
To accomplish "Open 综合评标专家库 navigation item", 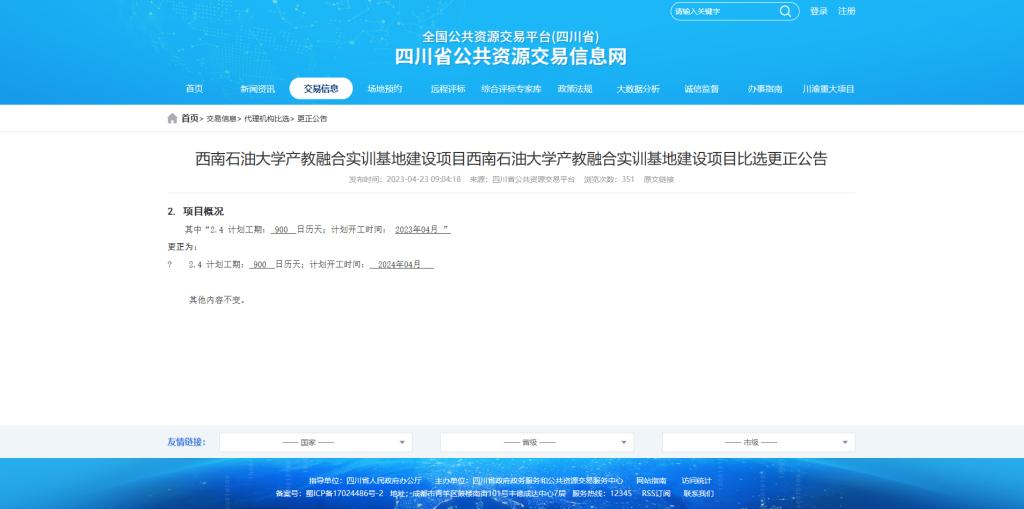I will [511, 89].
